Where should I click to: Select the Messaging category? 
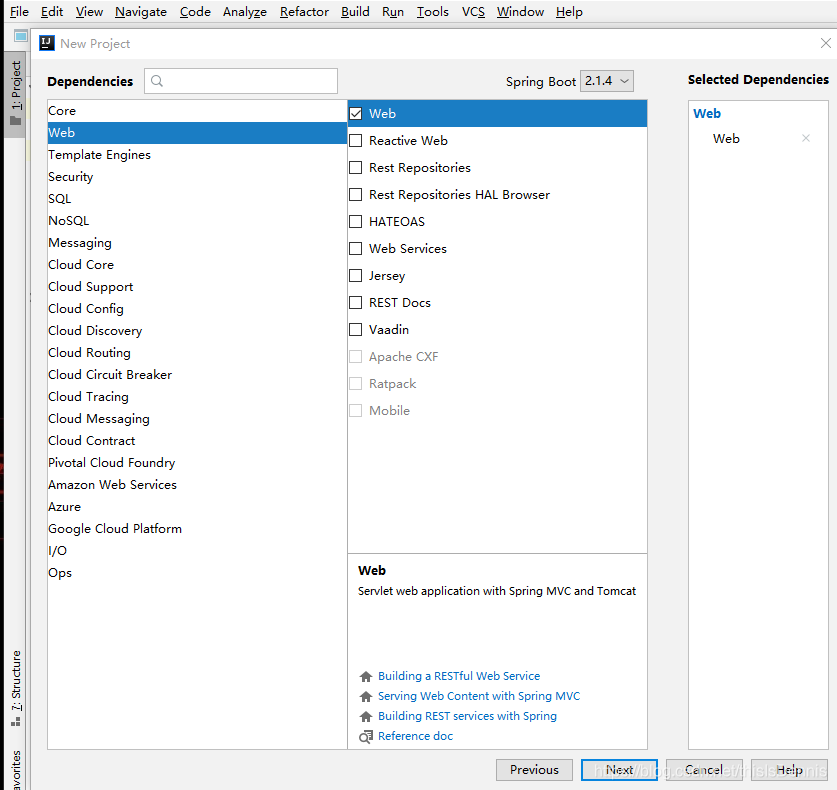[197, 243]
